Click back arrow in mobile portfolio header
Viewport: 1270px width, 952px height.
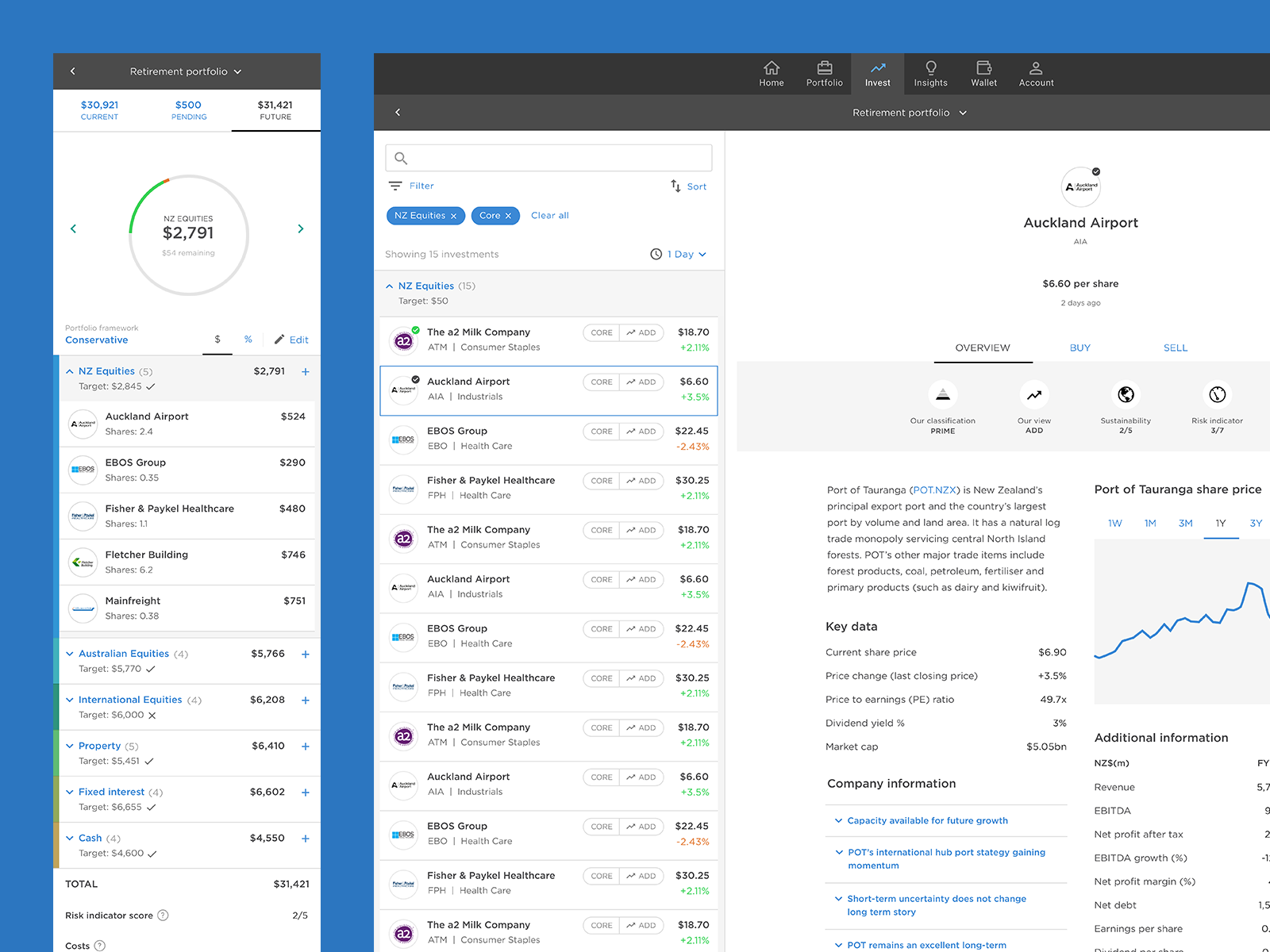coord(73,71)
